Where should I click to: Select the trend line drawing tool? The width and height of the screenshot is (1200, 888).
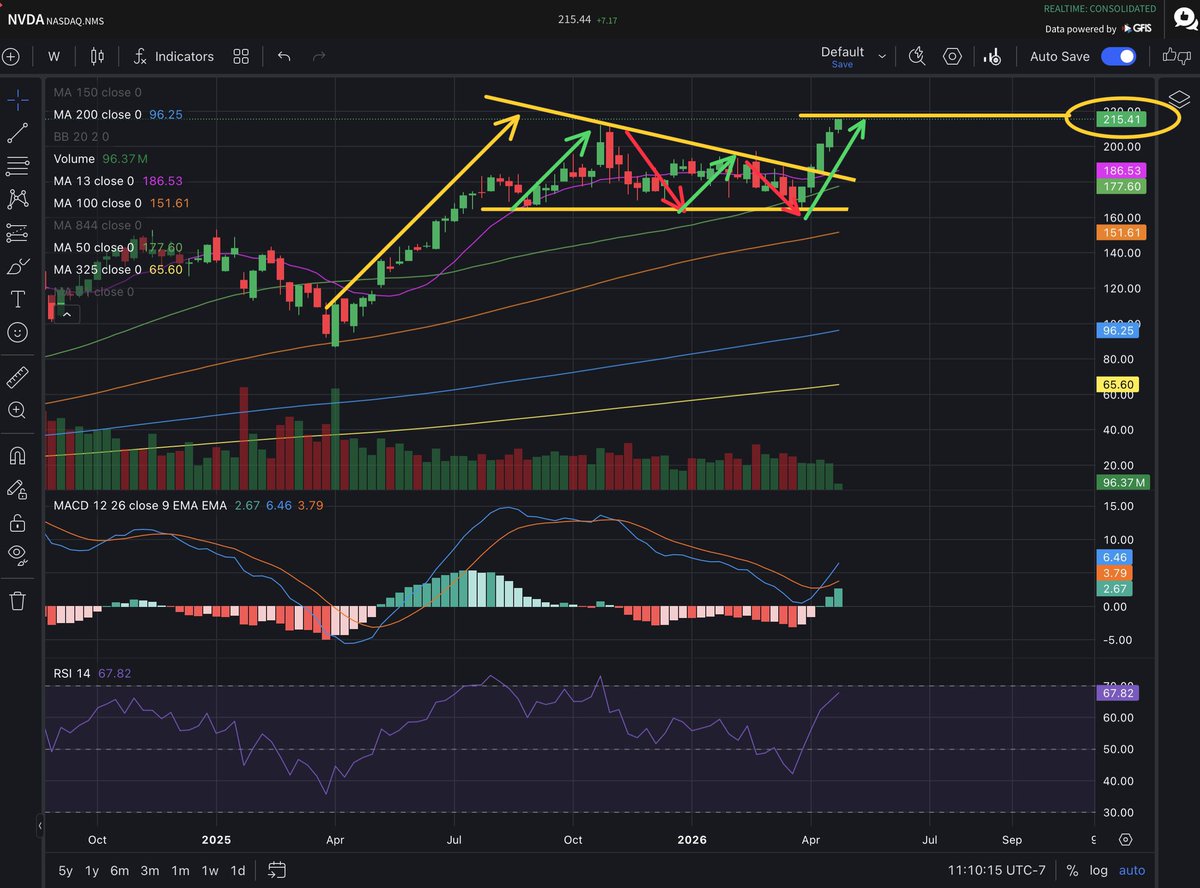click(17, 132)
